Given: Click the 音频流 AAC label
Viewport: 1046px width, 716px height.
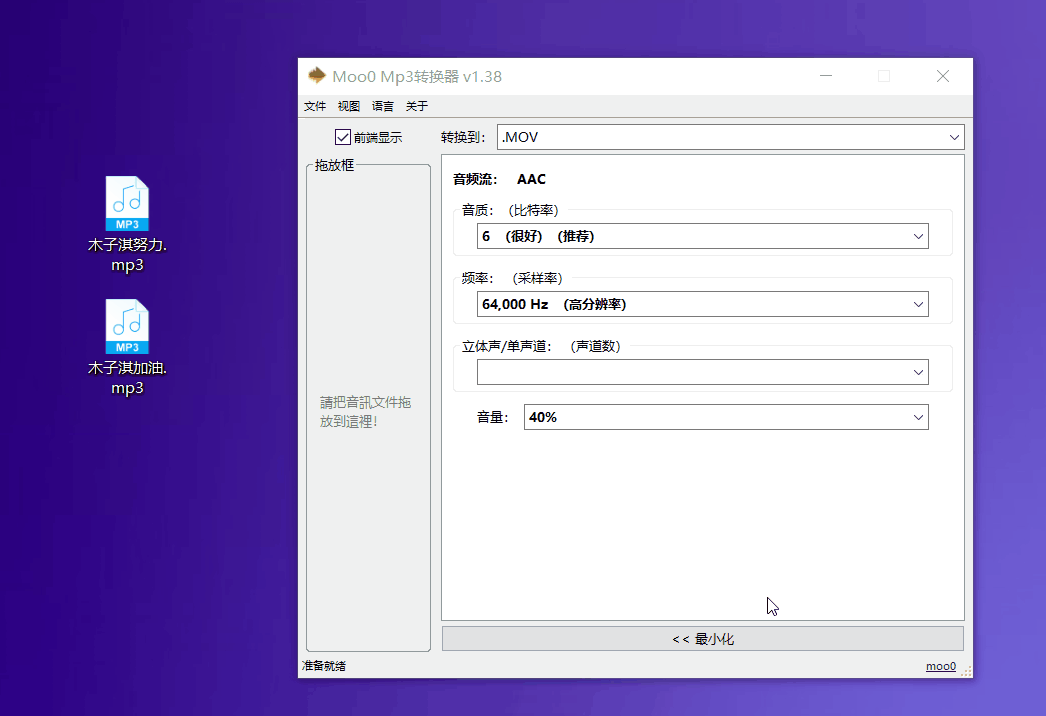Looking at the screenshot, I should coord(499,179).
